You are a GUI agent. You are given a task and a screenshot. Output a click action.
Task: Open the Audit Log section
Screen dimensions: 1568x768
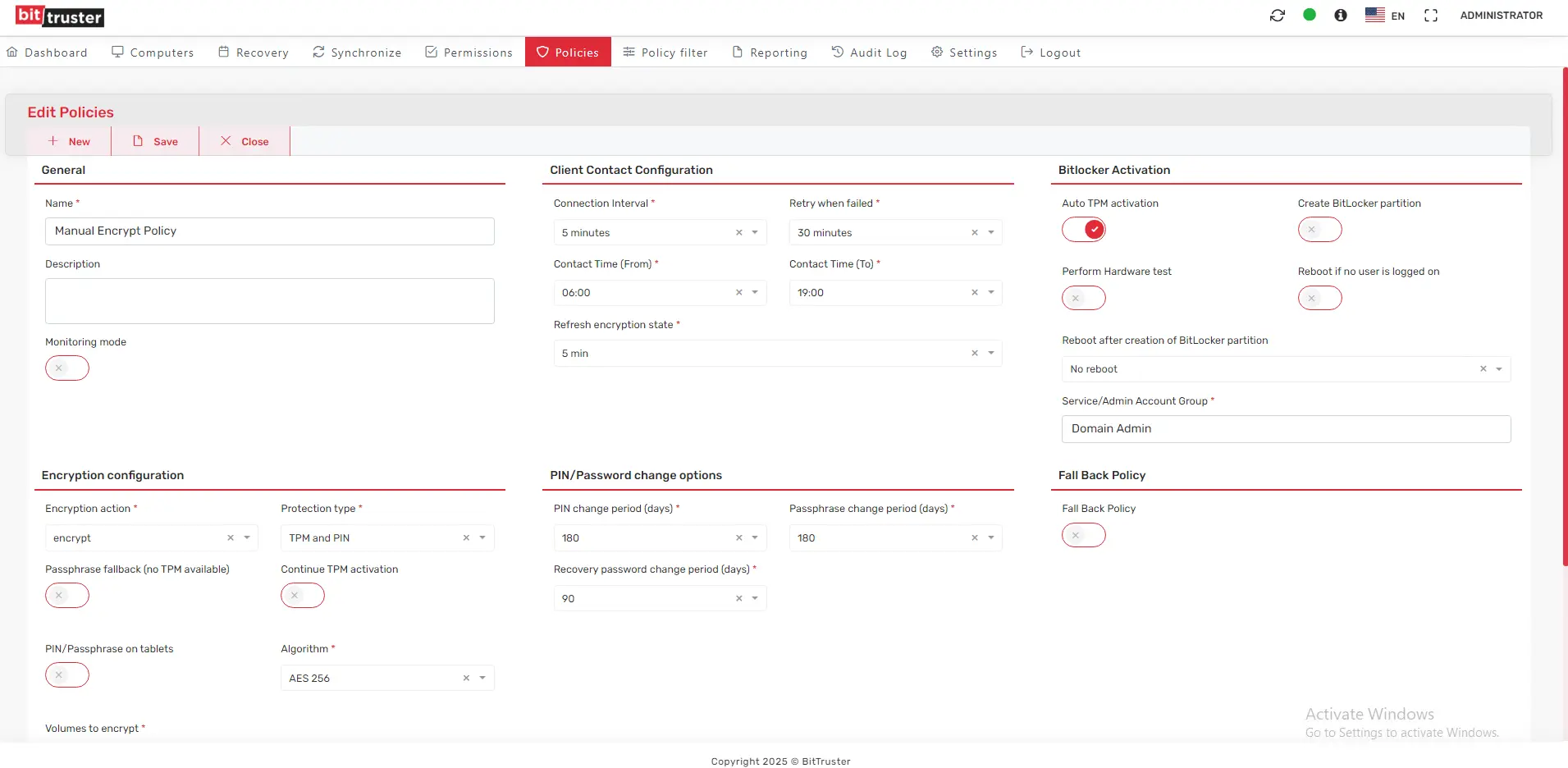point(869,52)
